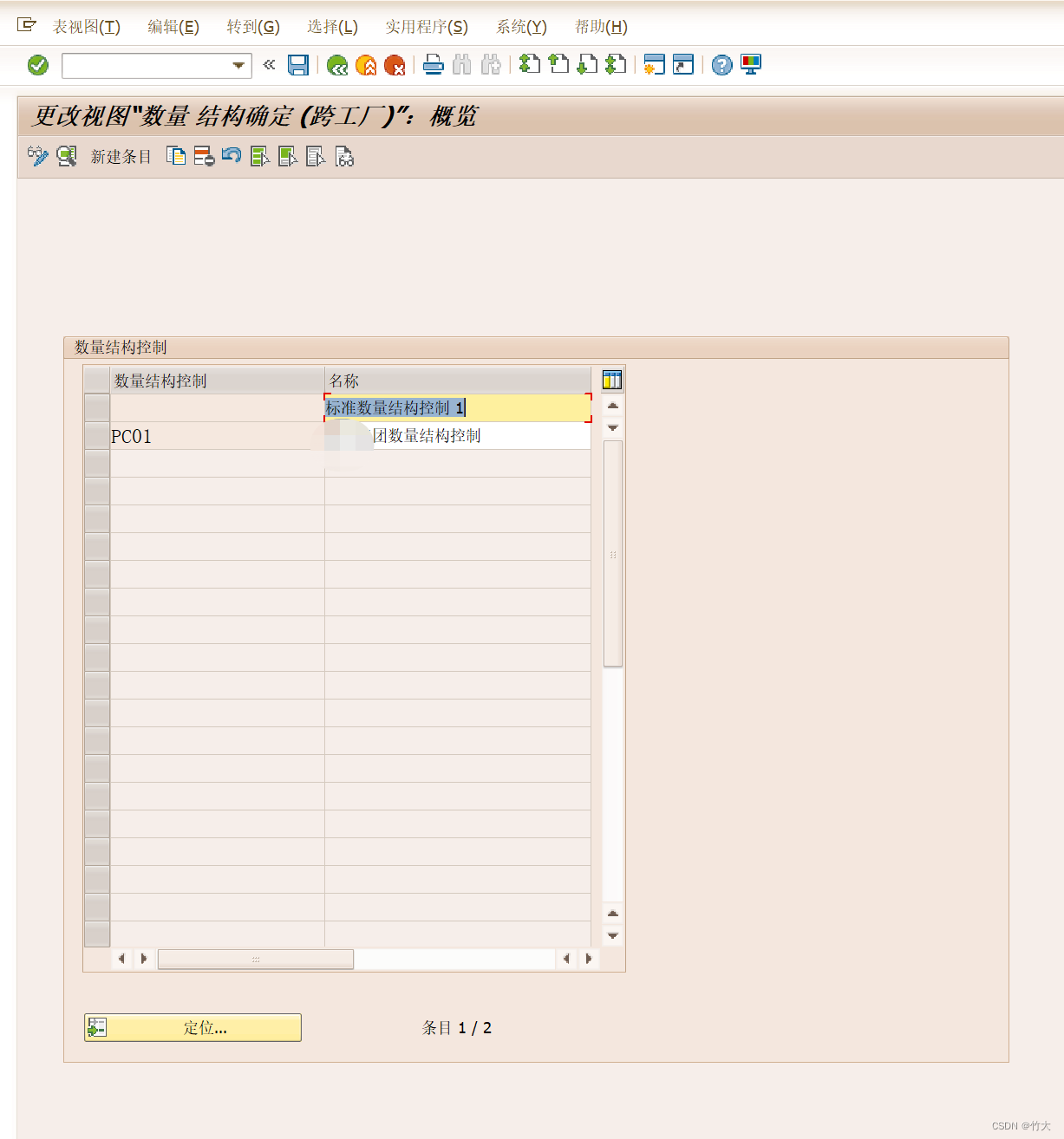Collapse the toolbar with the « button
1064x1139 pixels.
[268, 65]
